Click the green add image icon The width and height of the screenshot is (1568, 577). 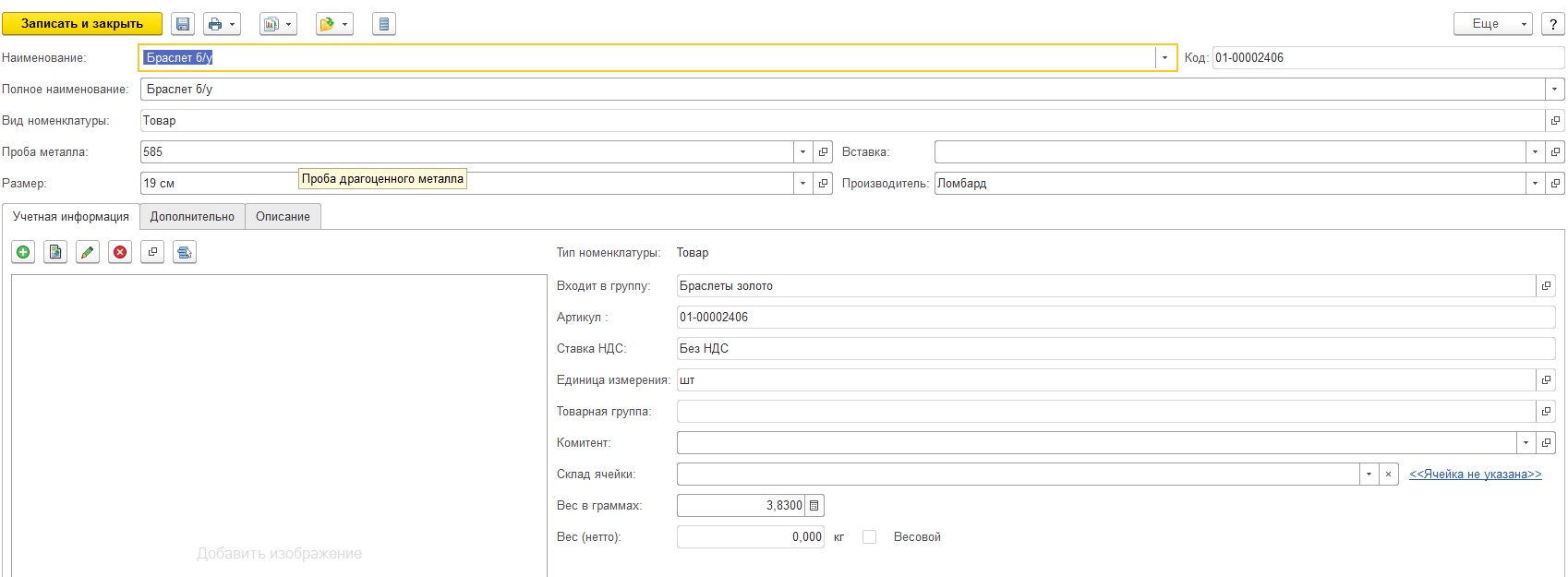click(23, 252)
